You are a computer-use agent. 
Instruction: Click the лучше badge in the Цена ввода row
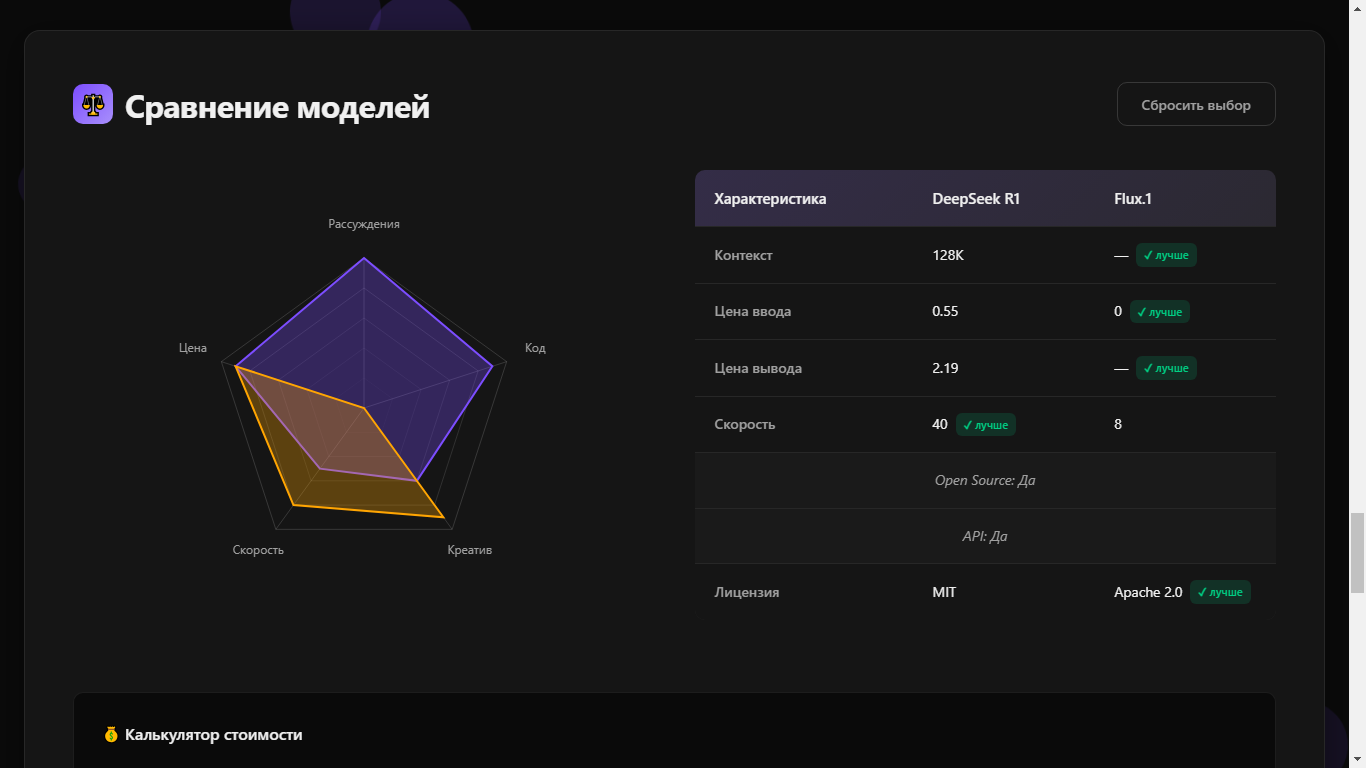click(x=1160, y=312)
